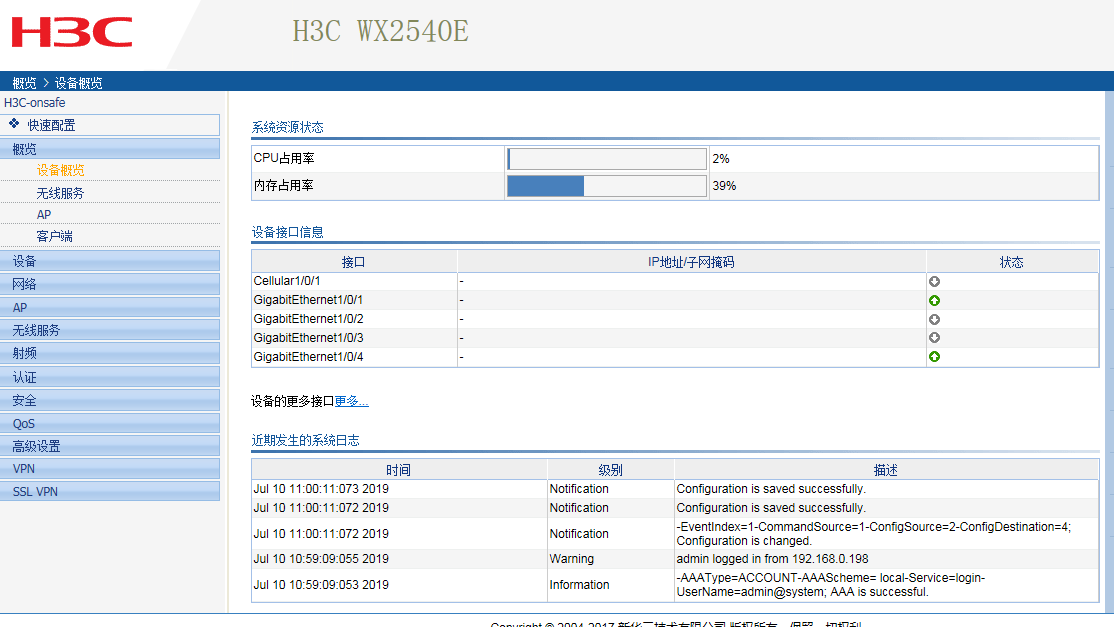
Task: Click the 描述 log column header
Action: coord(886,470)
